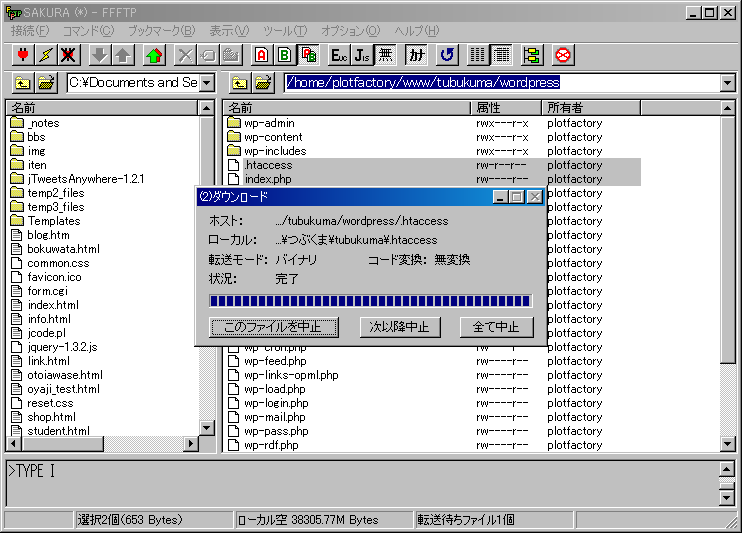Click the Create folder toolbar icon
742x533 pixels.
(231, 55)
